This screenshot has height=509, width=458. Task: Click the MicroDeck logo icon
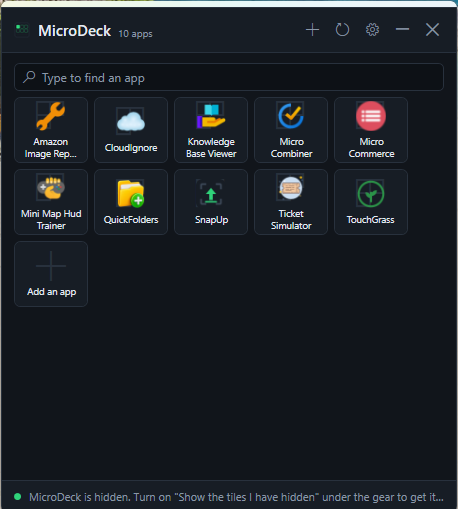pos(22,30)
